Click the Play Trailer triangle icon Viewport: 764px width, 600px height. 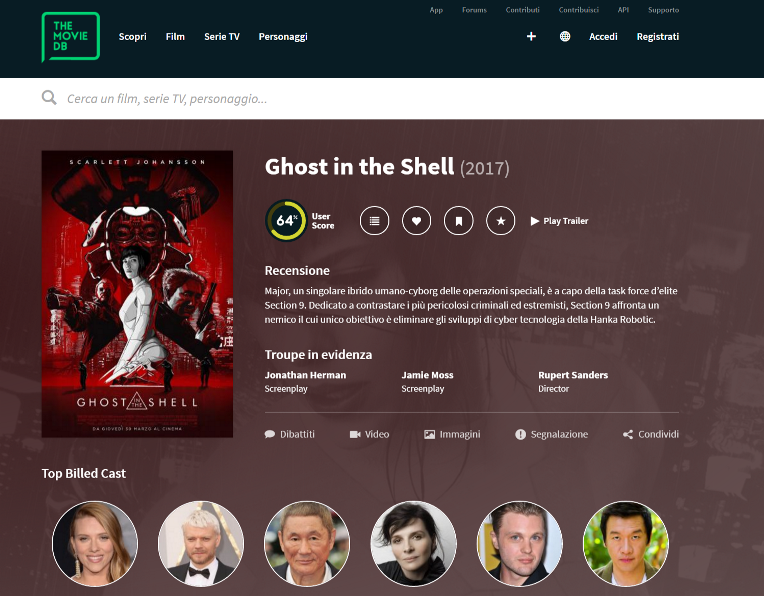tap(535, 221)
